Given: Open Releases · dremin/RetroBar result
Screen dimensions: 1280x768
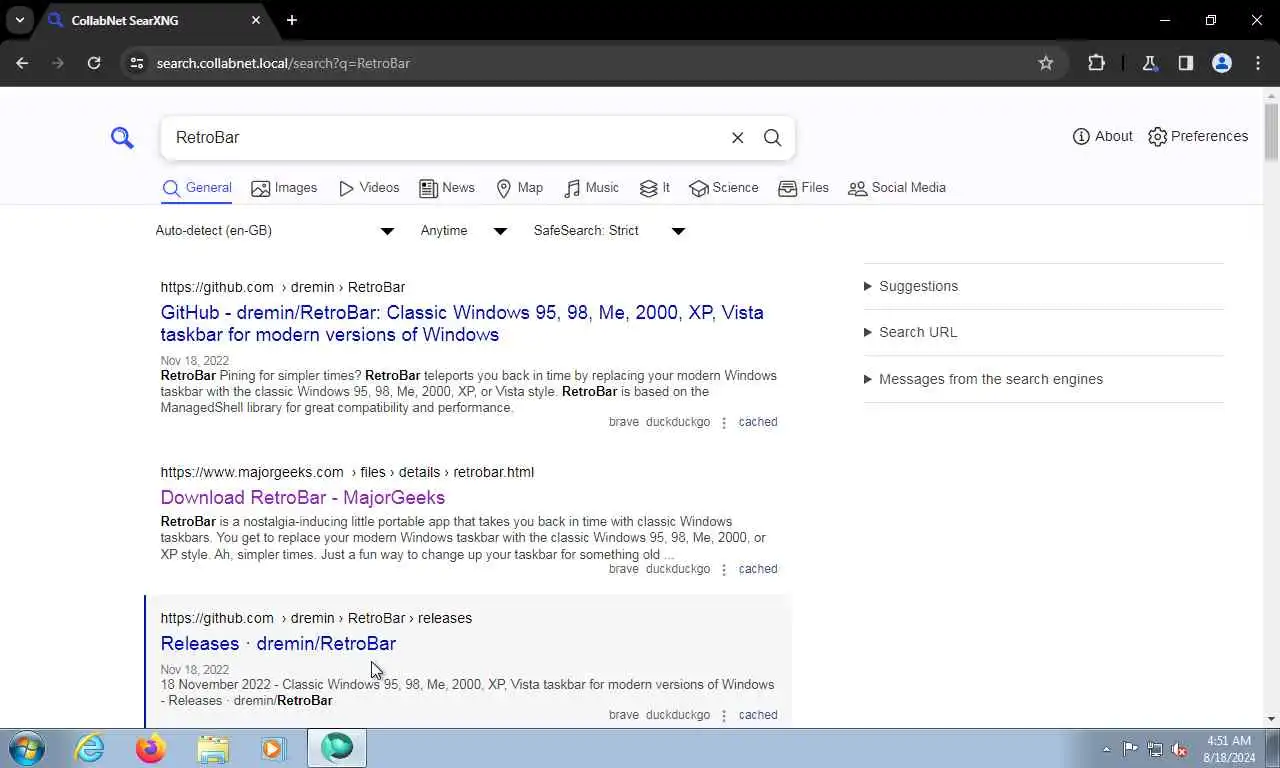Looking at the screenshot, I should point(278,643).
